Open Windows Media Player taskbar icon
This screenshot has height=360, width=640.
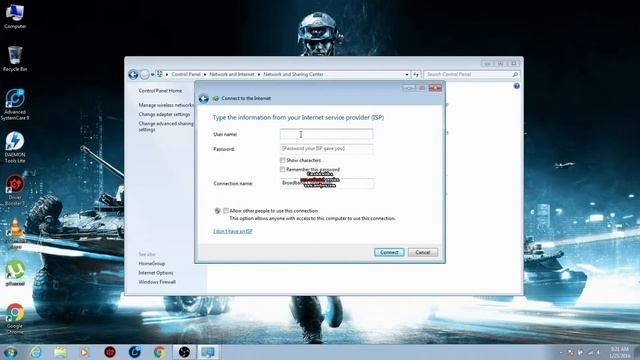[x=84, y=352]
